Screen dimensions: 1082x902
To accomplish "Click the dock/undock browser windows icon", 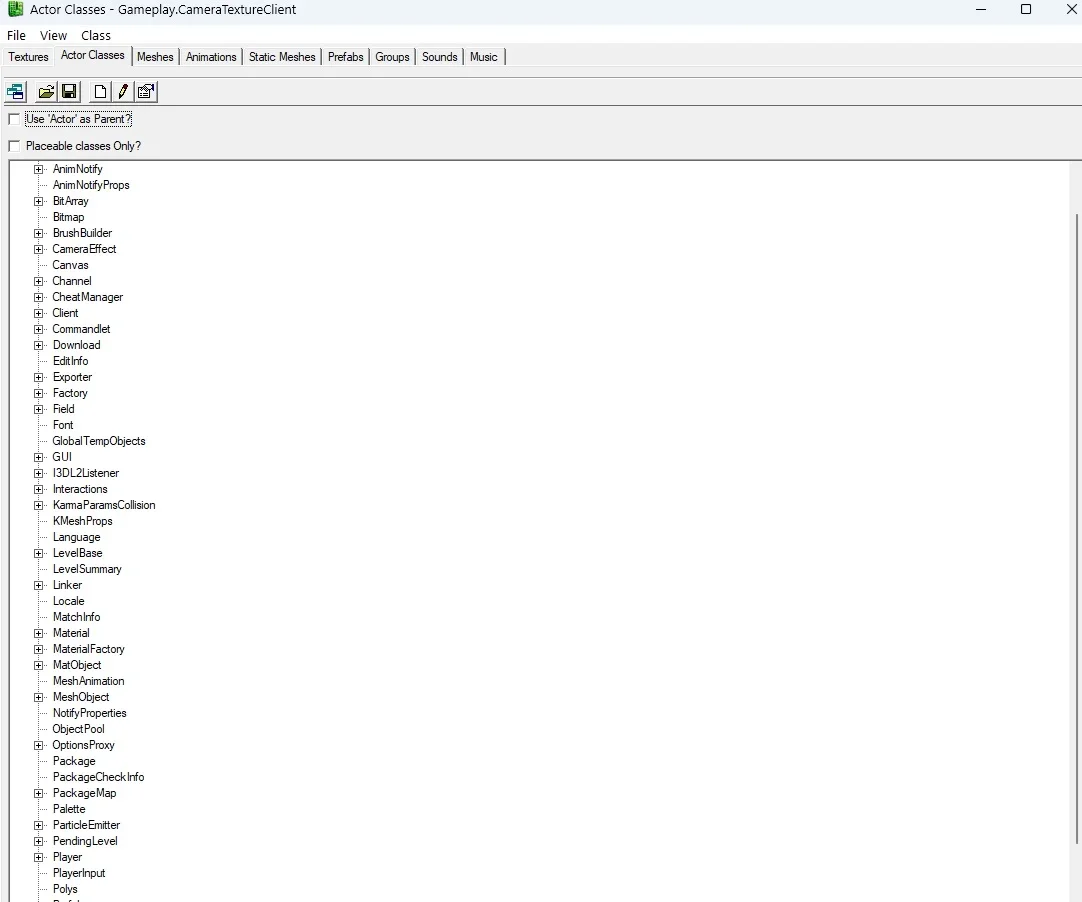I will (x=15, y=92).
